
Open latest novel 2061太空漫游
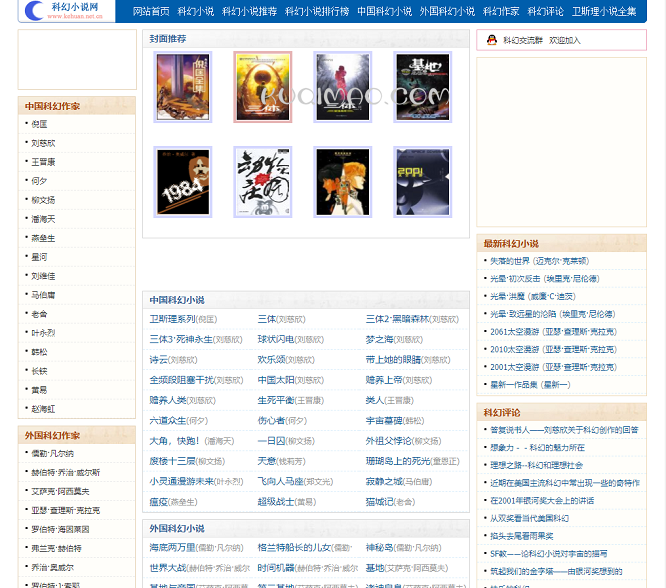pos(553,332)
